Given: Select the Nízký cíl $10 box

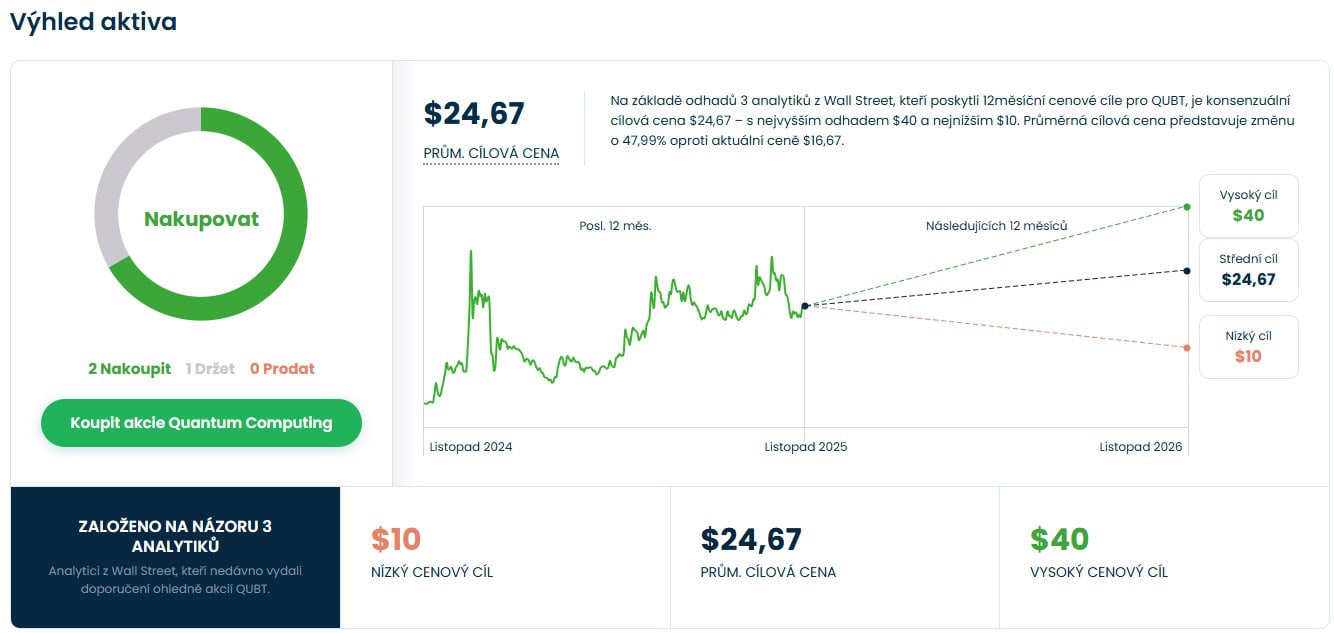Looking at the screenshot, I should point(1248,347).
